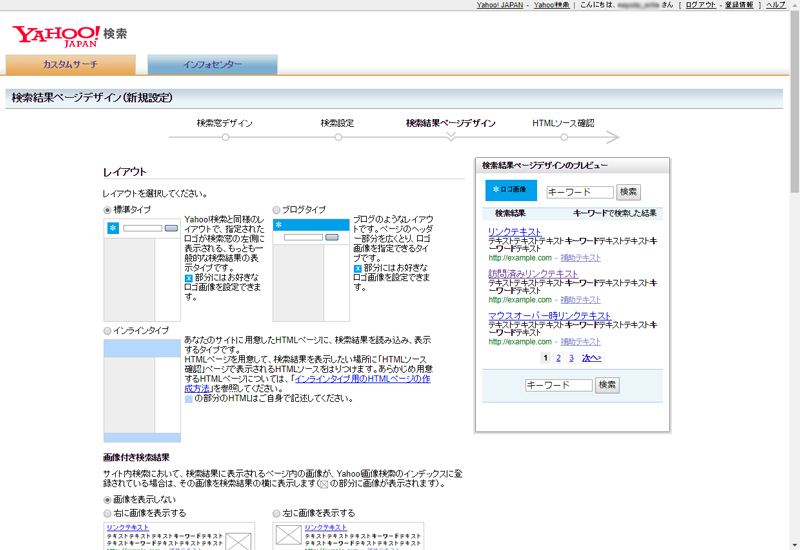Click the レイアウト section heading
This screenshot has width=800, height=550.
point(124,172)
